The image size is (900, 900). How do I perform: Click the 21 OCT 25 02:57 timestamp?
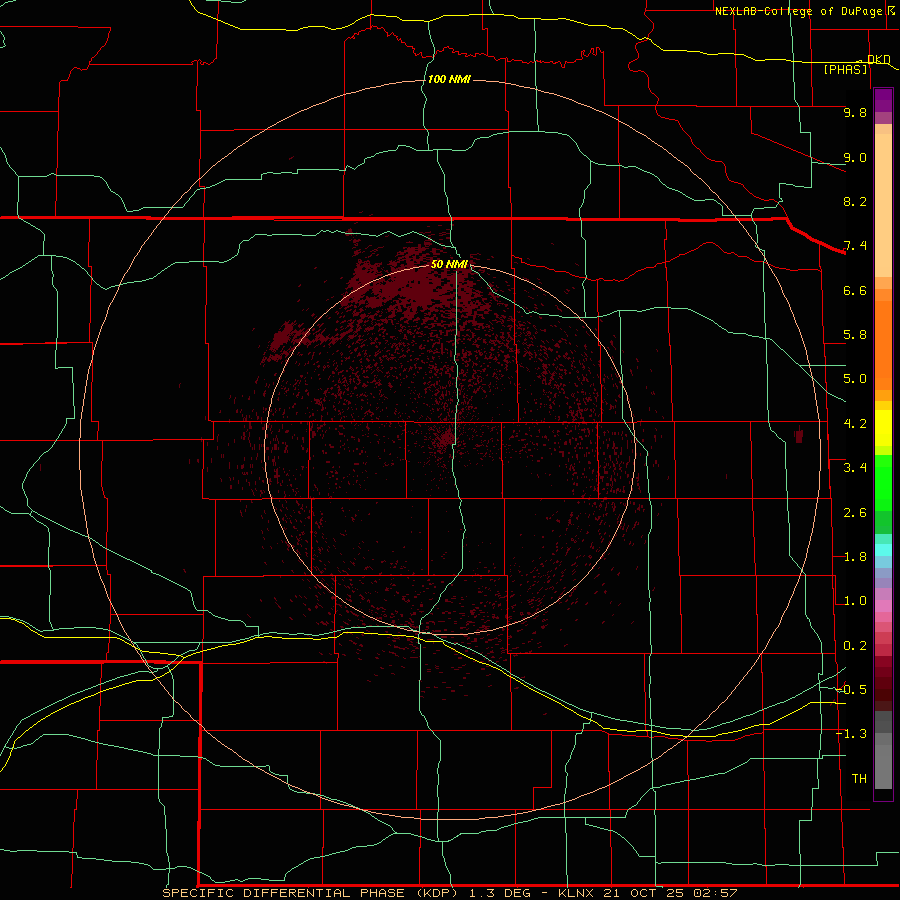point(670,893)
